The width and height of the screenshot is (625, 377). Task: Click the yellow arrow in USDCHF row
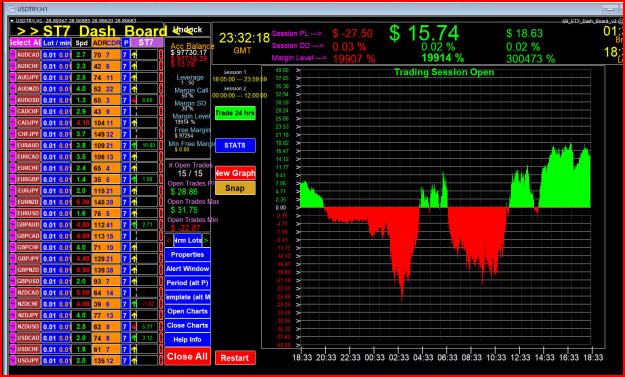(134, 350)
